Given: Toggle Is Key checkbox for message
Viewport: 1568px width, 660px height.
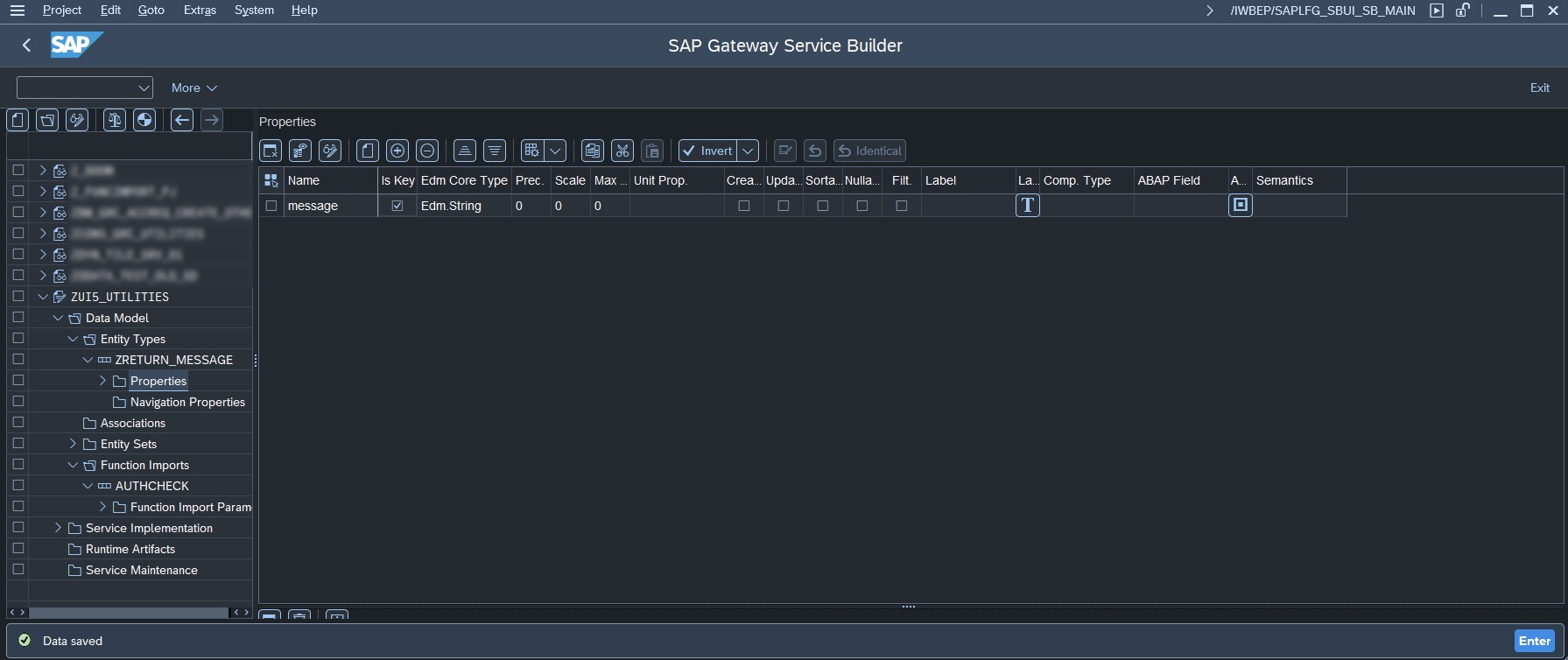Looking at the screenshot, I should pos(397,206).
